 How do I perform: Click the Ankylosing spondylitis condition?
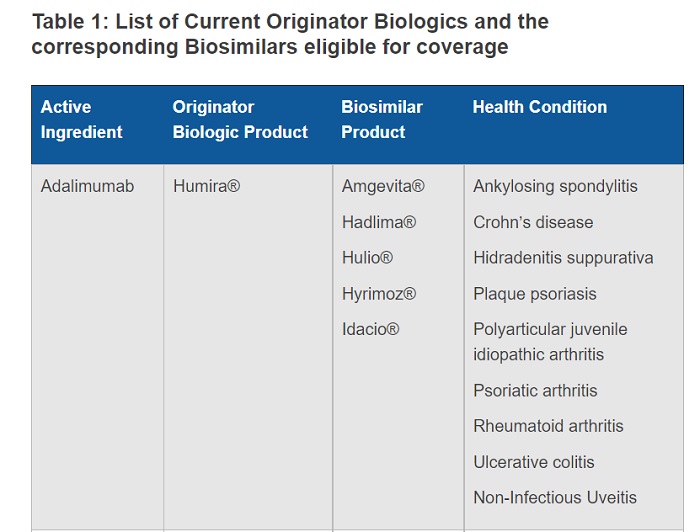(555, 186)
